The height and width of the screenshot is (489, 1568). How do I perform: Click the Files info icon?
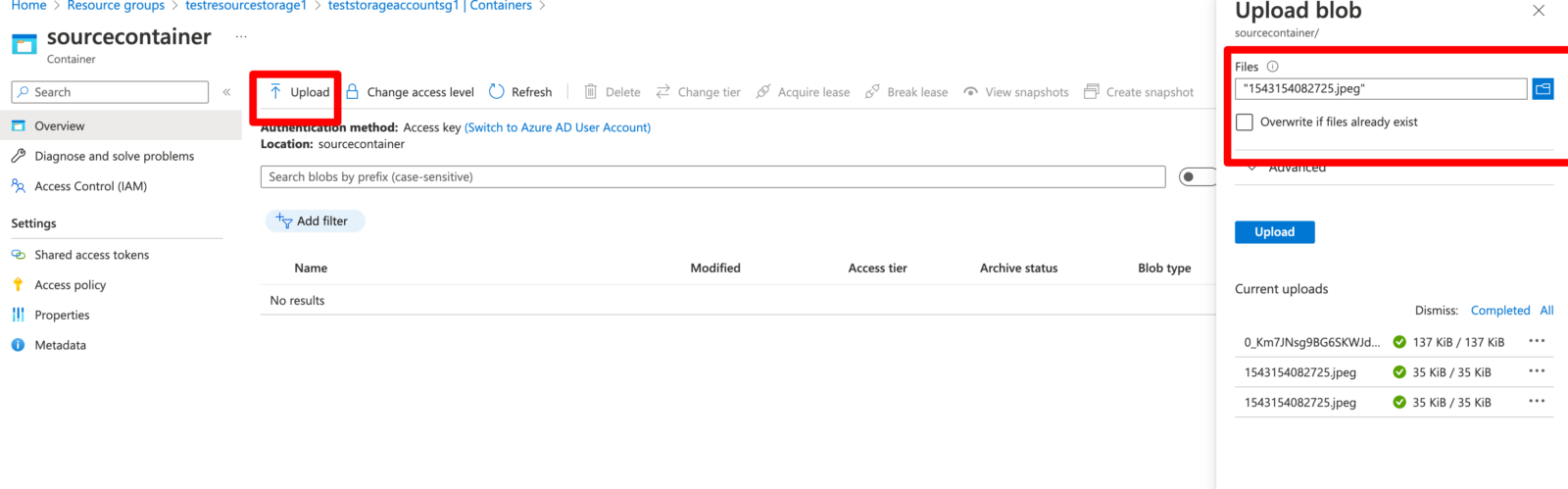(1272, 67)
